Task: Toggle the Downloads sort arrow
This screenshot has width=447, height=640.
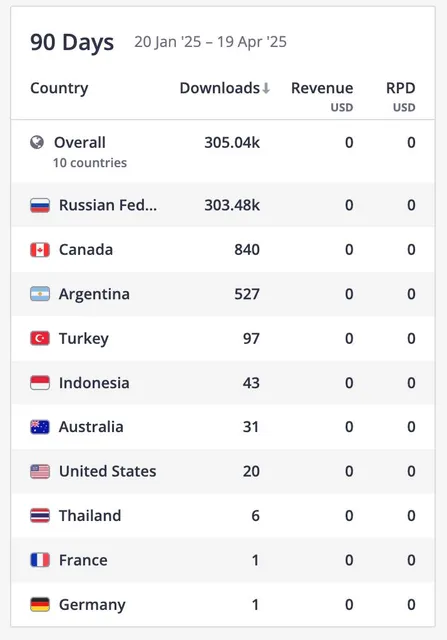Action: (x=266, y=88)
